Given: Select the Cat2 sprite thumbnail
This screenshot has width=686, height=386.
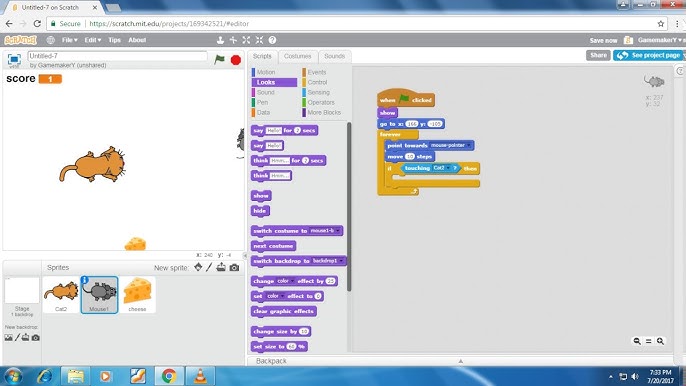Looking at the screenshot, I should 61,295.
